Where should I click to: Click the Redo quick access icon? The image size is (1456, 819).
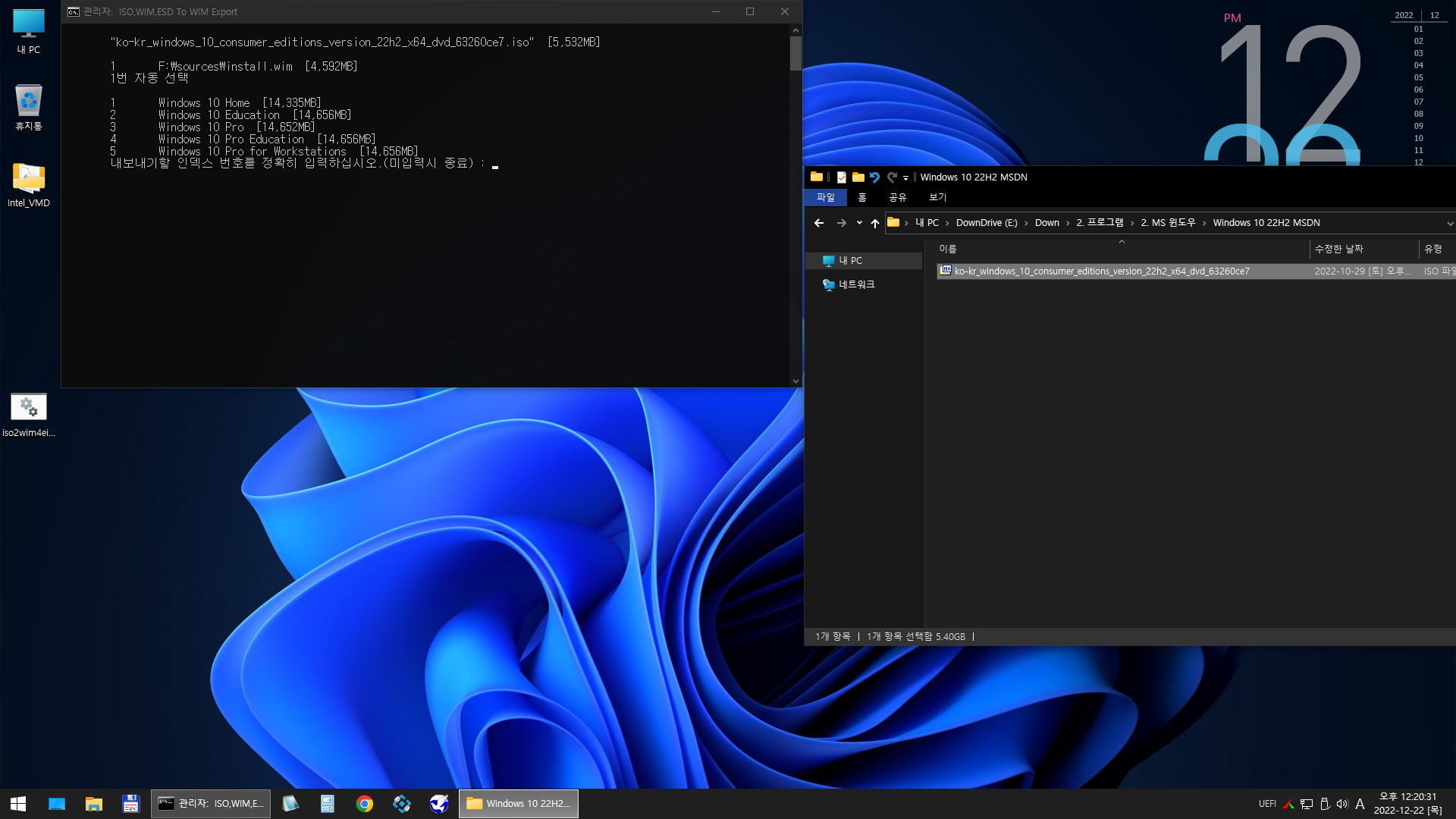892,177
